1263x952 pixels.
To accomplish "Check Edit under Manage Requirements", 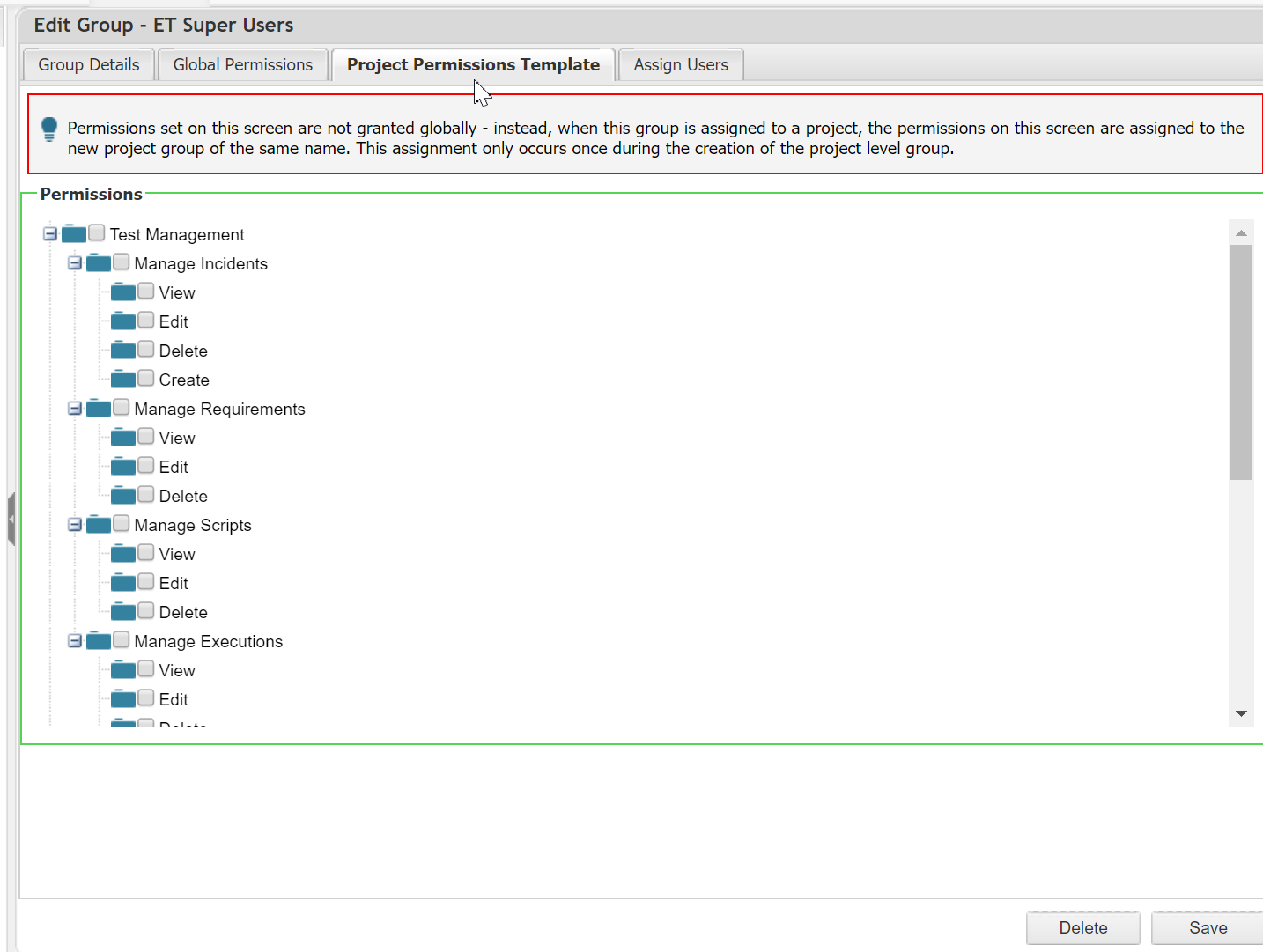I will (x=146, y=466).
